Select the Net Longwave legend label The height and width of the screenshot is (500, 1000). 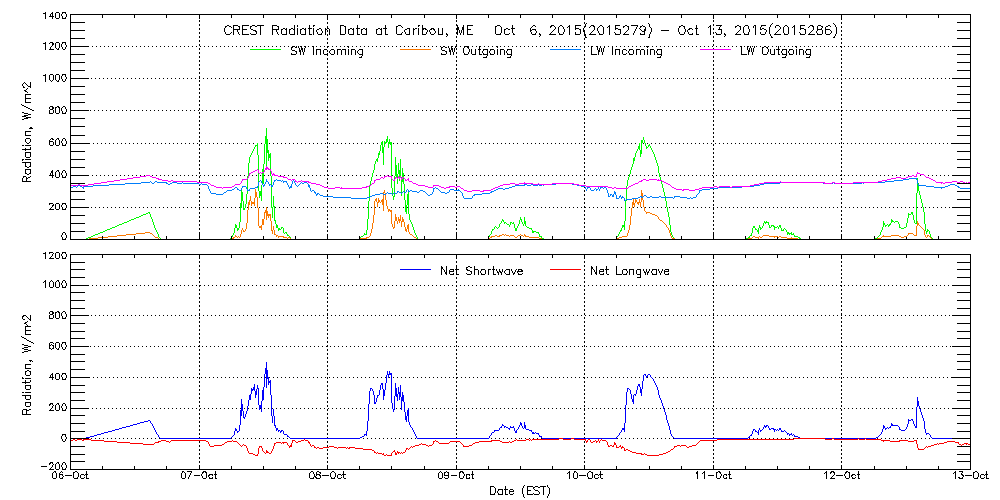click(630, 271)
